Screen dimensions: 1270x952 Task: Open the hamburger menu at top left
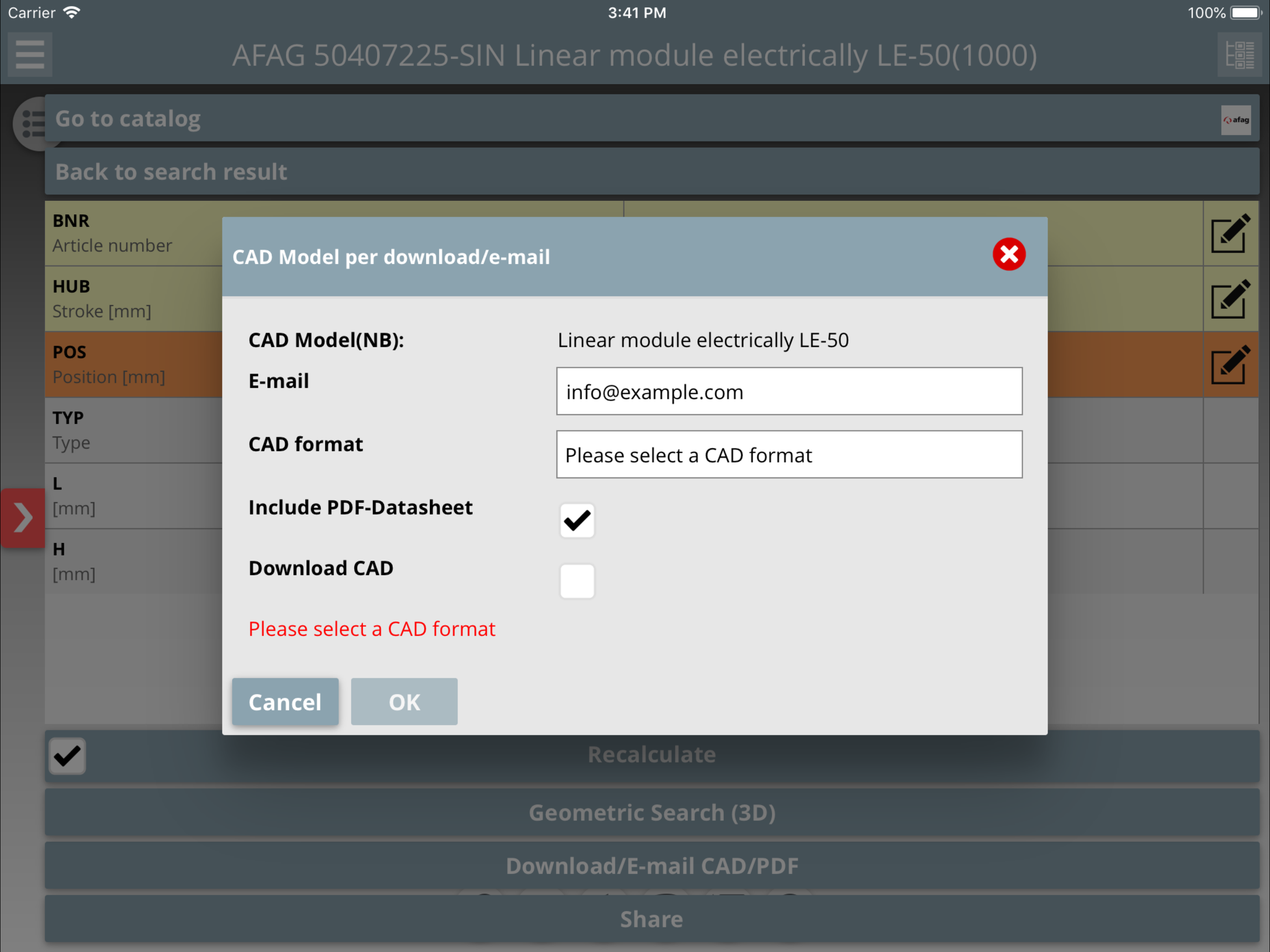[x=30, y=54]
